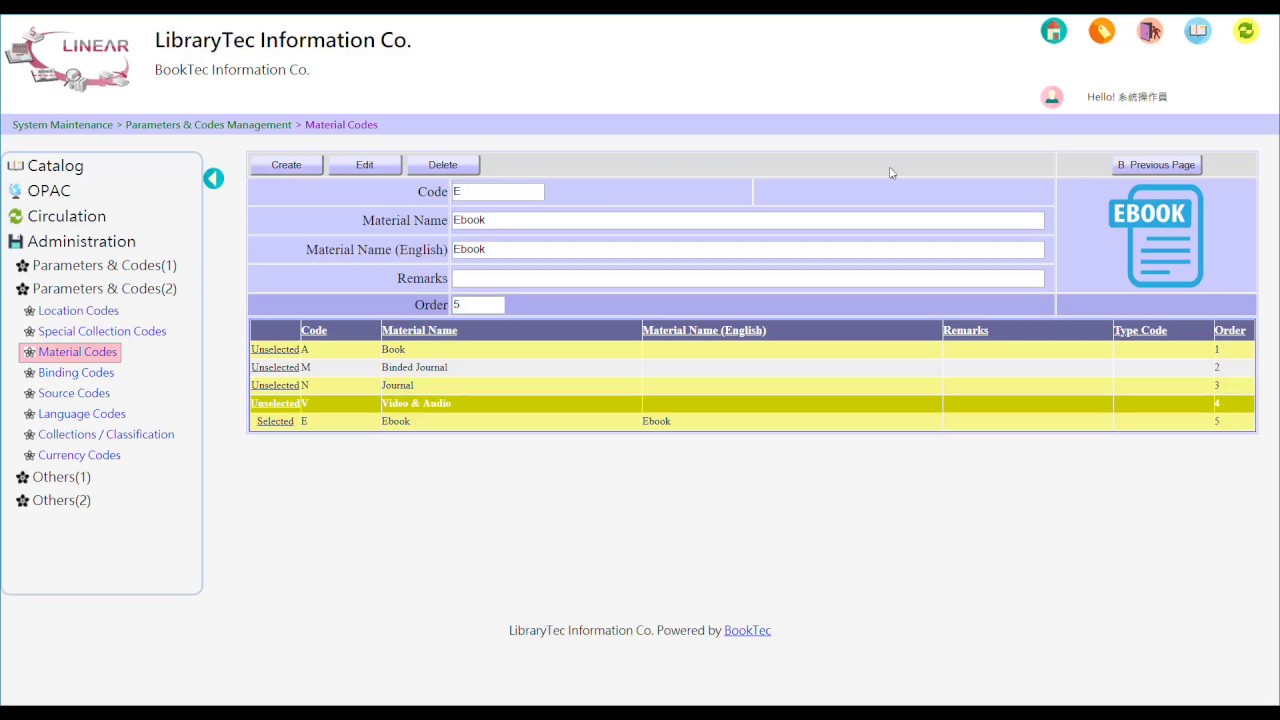This screenshot has height=720, width=1280.
Task: Open Currency Codes page
Action: click(x=79, y=456)
